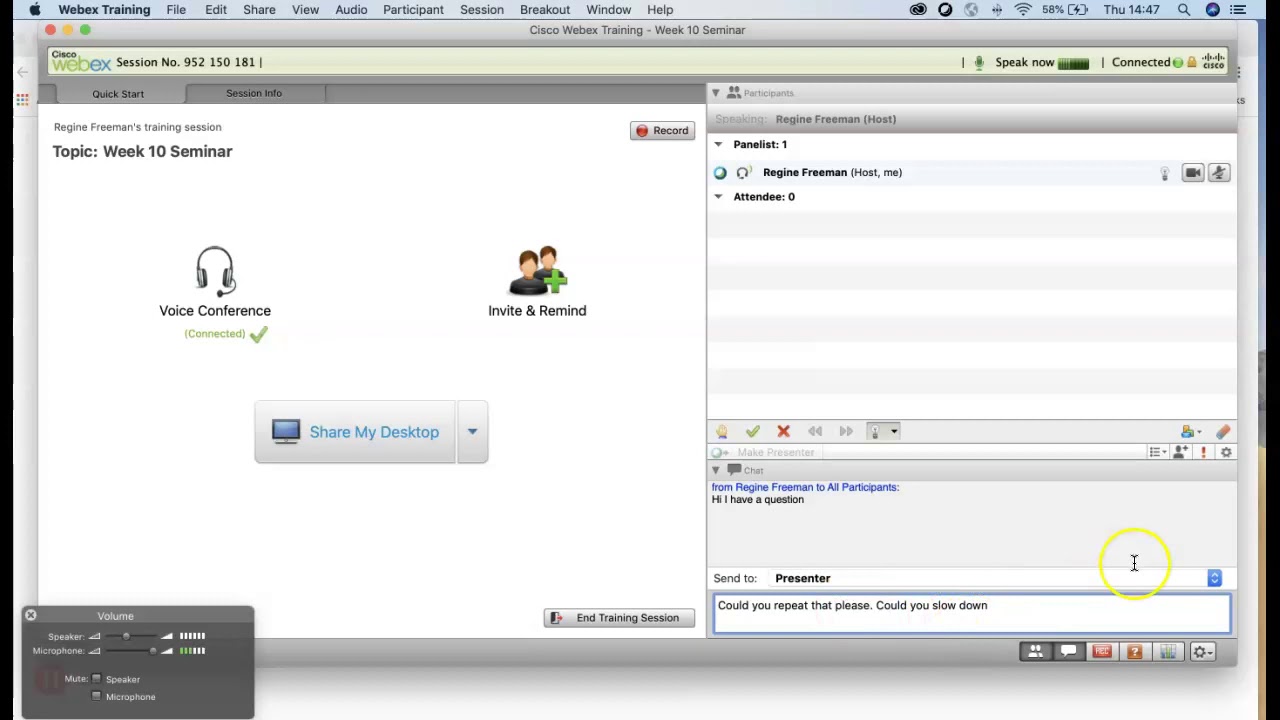Click the lock icon beside Connected status
1280x720 pixels.
[x=1192, y=62]
